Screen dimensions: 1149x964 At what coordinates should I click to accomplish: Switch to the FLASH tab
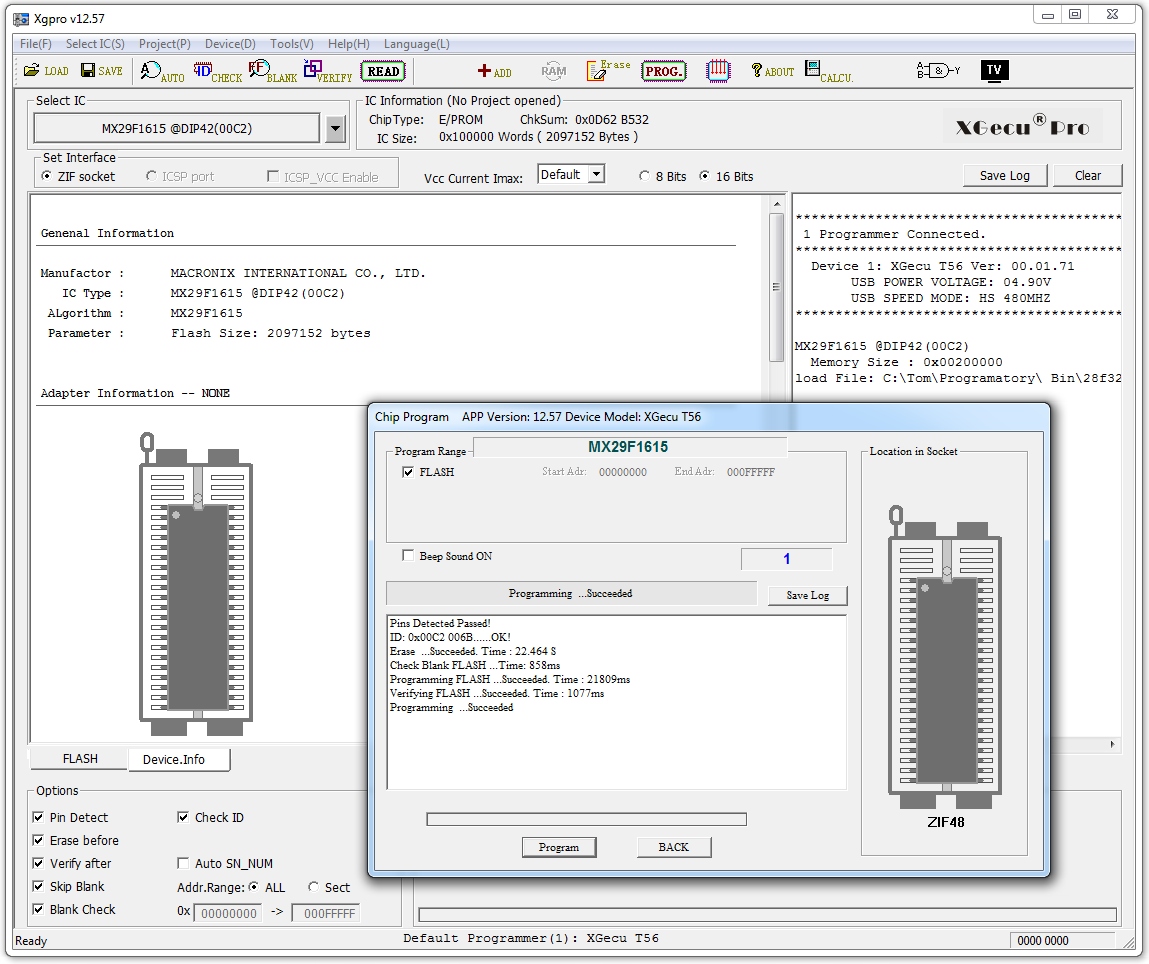(x=80, y=759)
